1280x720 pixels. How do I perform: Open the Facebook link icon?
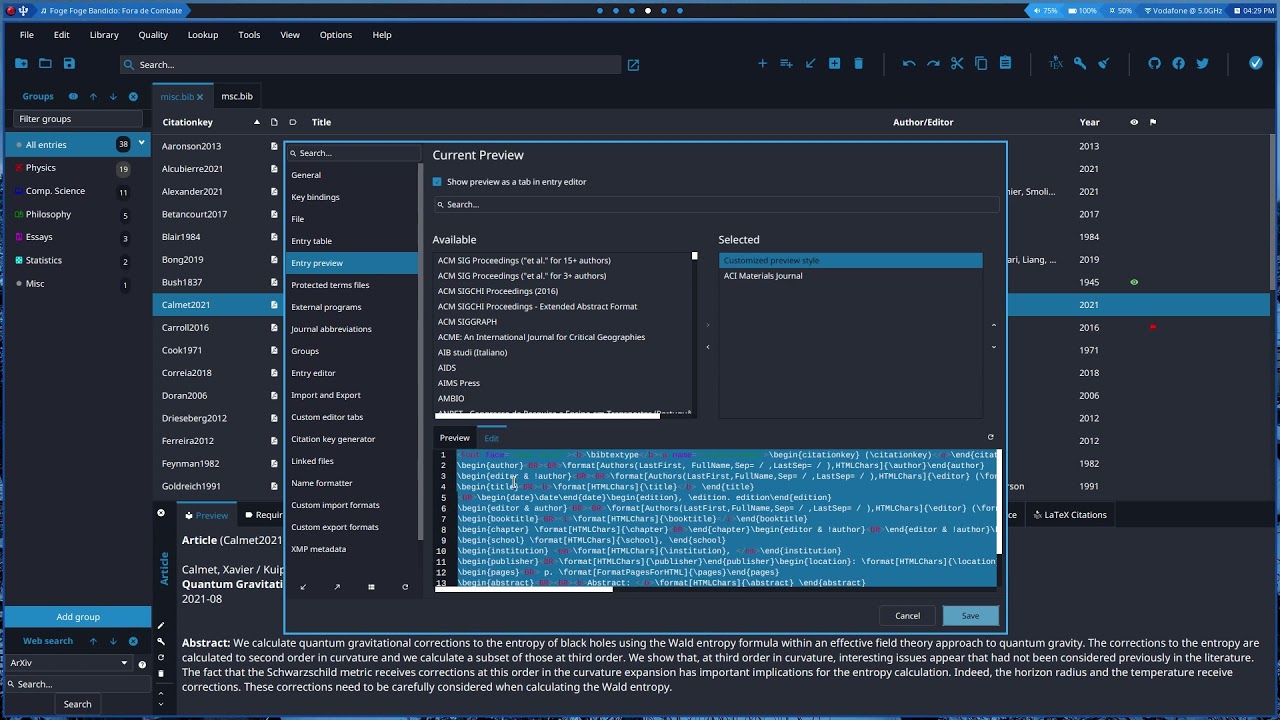(1178, 64)
